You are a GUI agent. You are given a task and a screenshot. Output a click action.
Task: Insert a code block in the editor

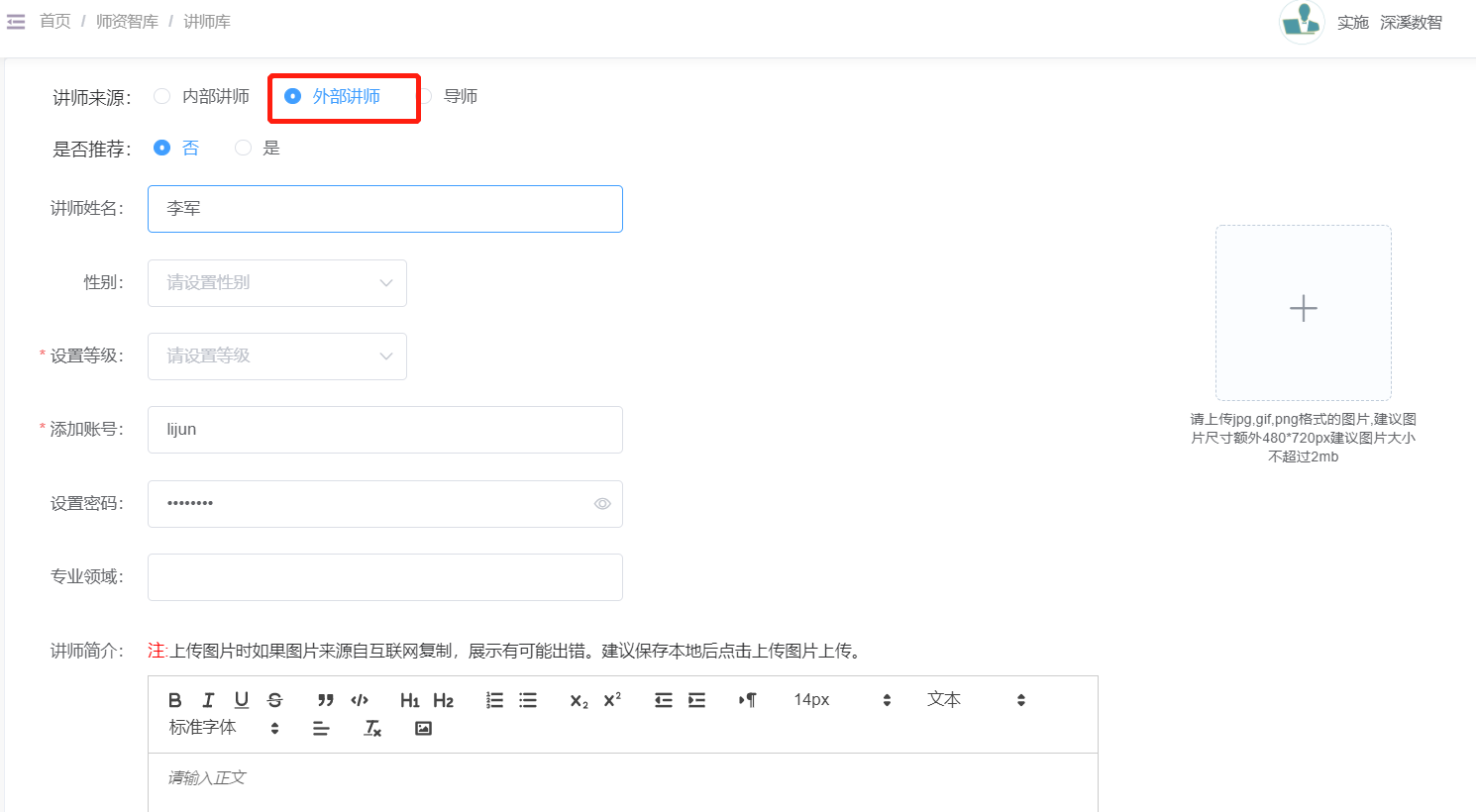pyautogui.click(x=360, y=700)
